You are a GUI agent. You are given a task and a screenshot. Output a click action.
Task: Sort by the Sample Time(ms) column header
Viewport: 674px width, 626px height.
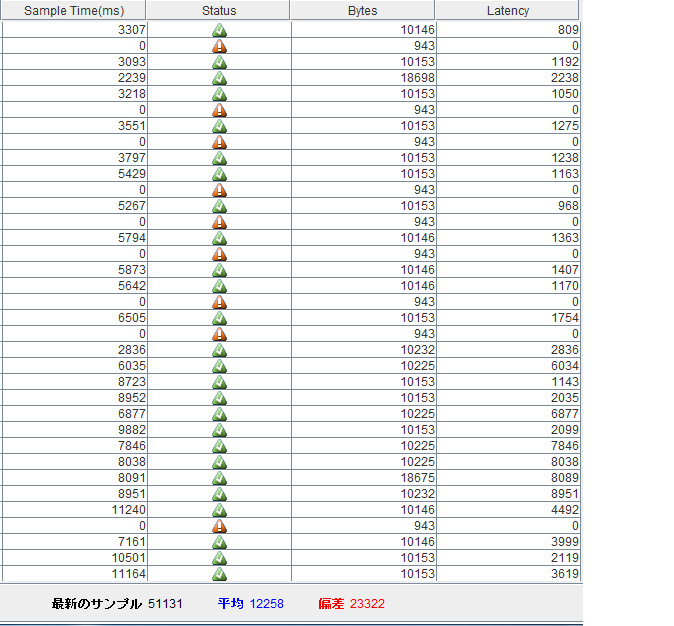[72, 11]
